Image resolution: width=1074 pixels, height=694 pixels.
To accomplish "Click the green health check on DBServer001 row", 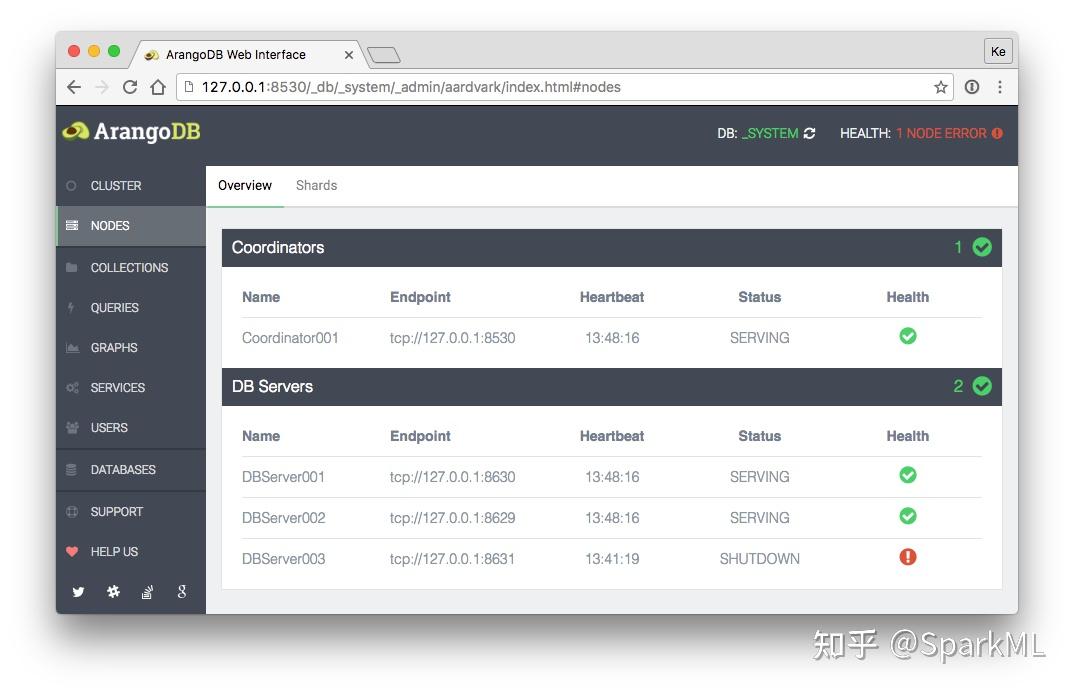I will tap(907, 475).
